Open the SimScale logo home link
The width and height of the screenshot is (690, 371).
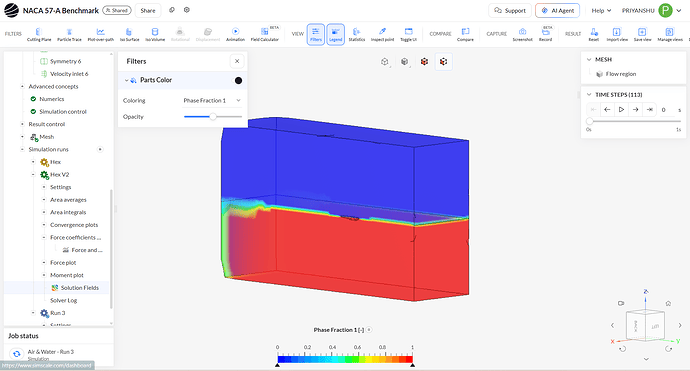11,10
